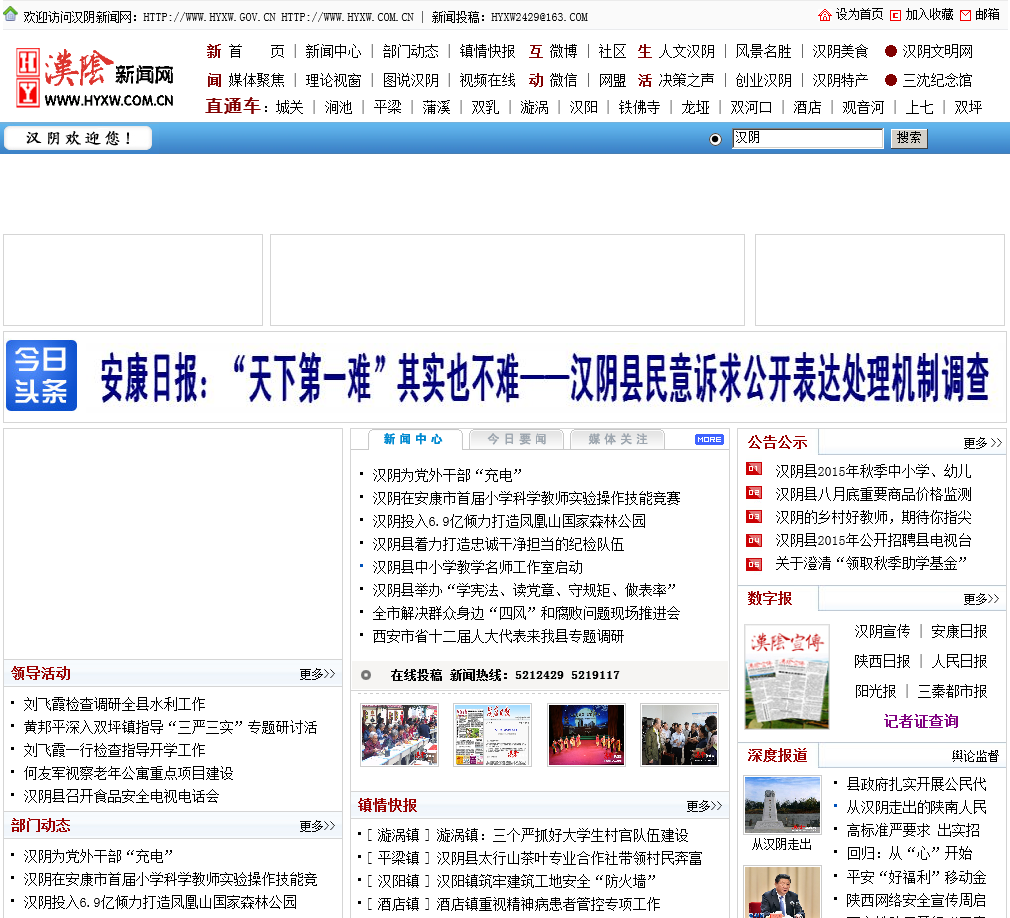Switch to the 媒体关注 tab
The image size is (1010, 918).
coord(618,439)
